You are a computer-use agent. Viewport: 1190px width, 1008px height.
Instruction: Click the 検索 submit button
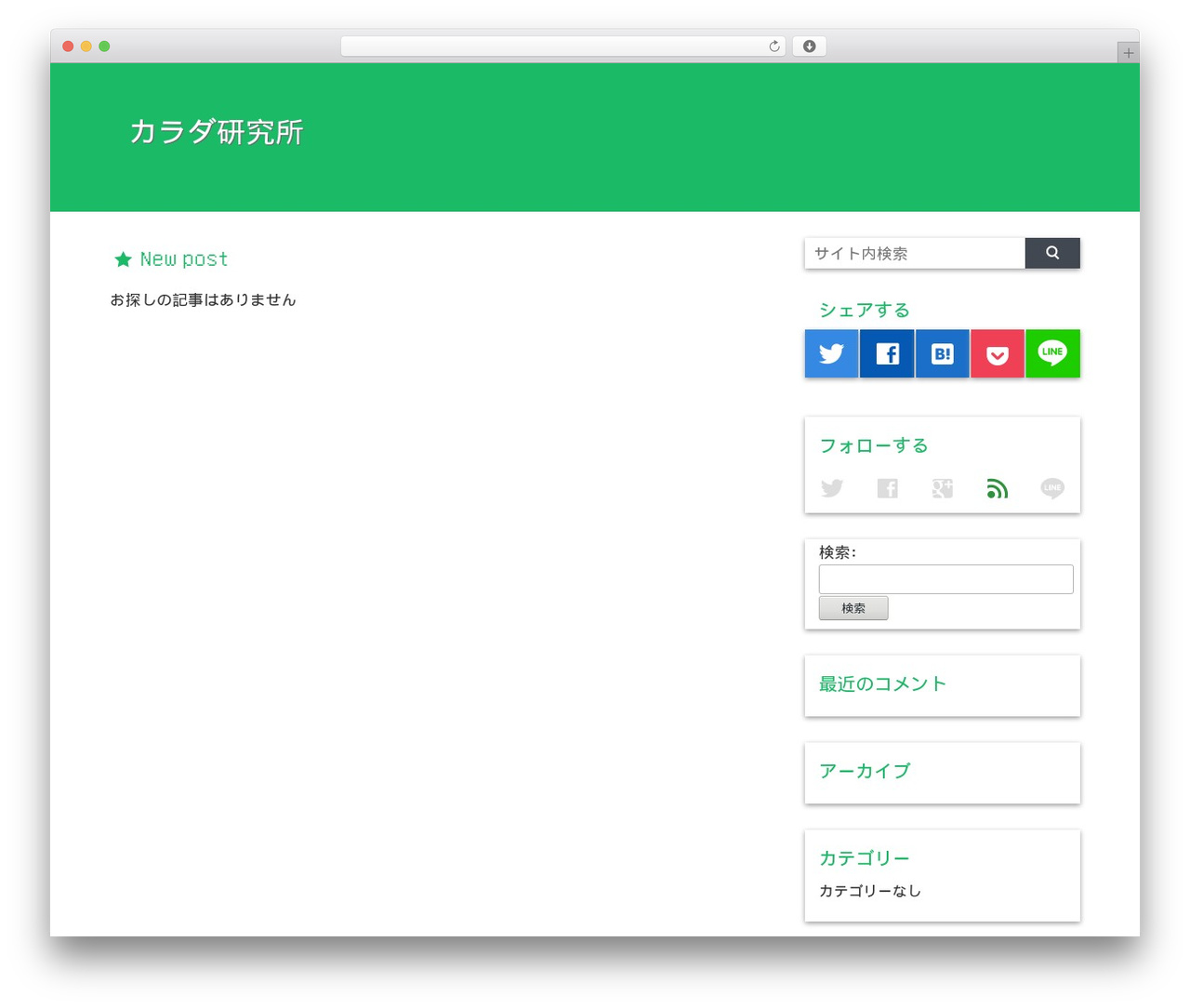coord(853,608)
